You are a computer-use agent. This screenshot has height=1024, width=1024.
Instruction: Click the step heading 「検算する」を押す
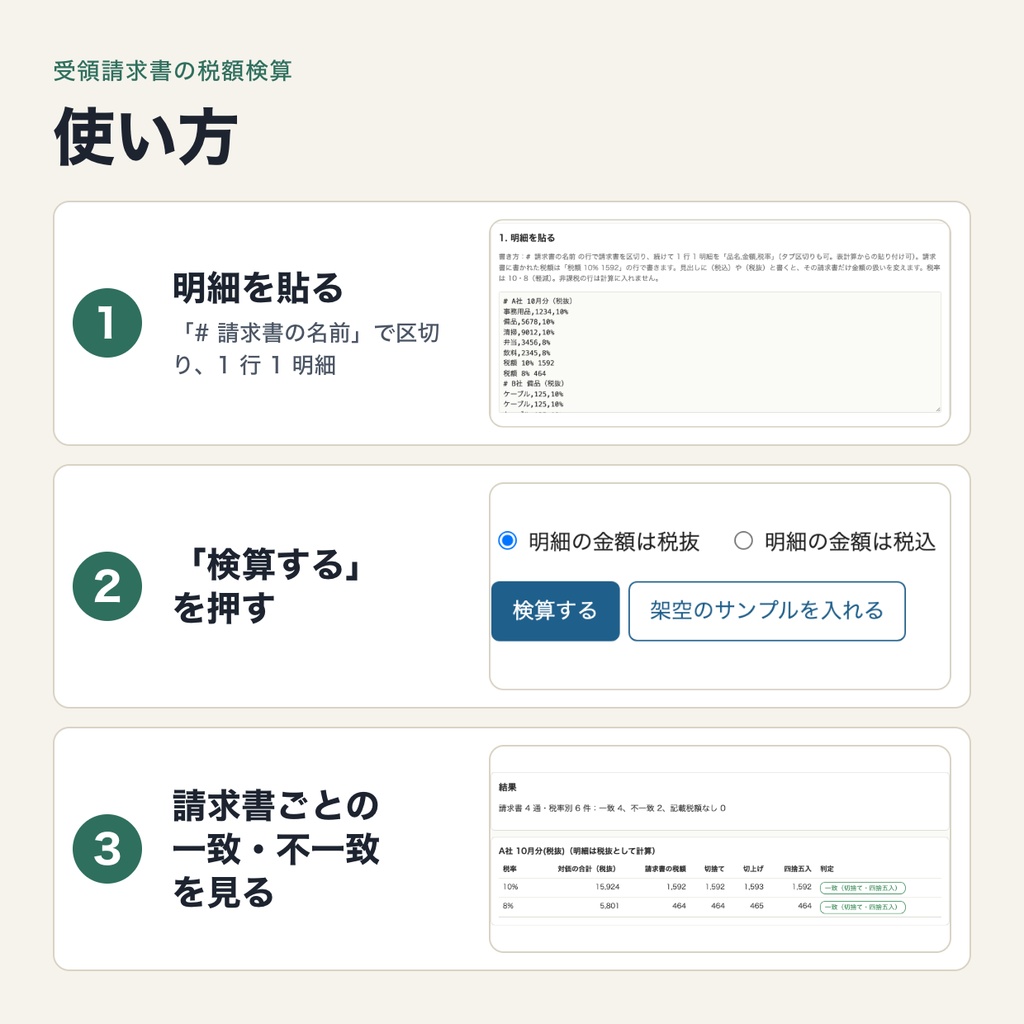click(267, 586)
